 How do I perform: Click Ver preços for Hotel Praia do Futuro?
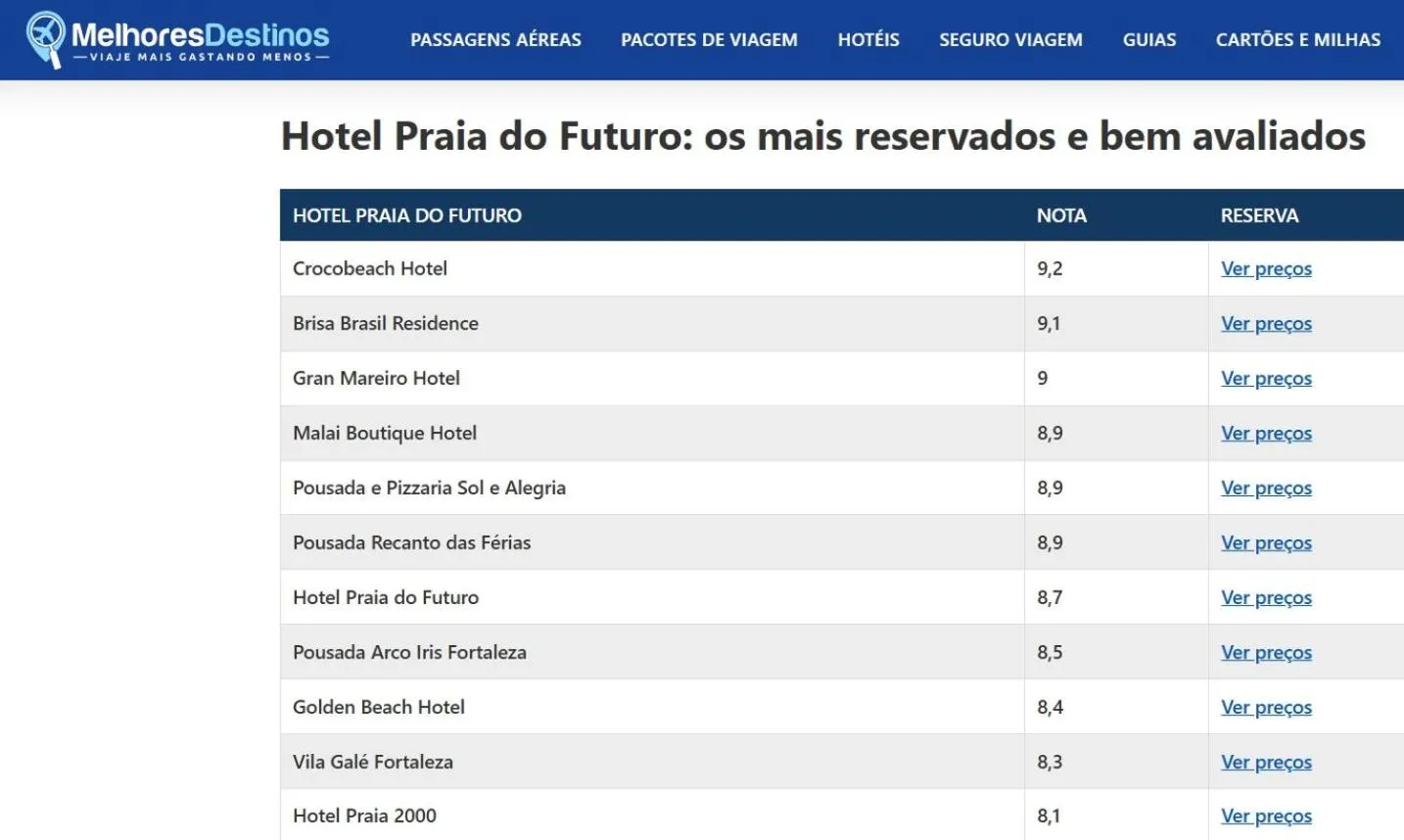tap(1266, 597)
